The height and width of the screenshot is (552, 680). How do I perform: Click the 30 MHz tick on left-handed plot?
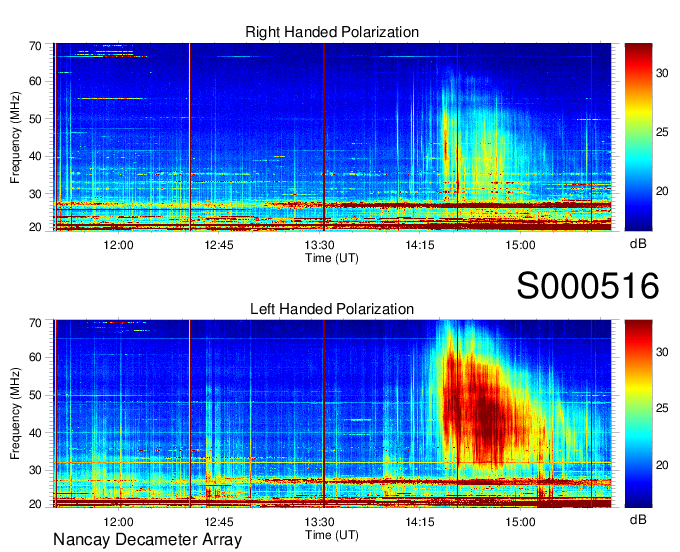click(35, 470)
